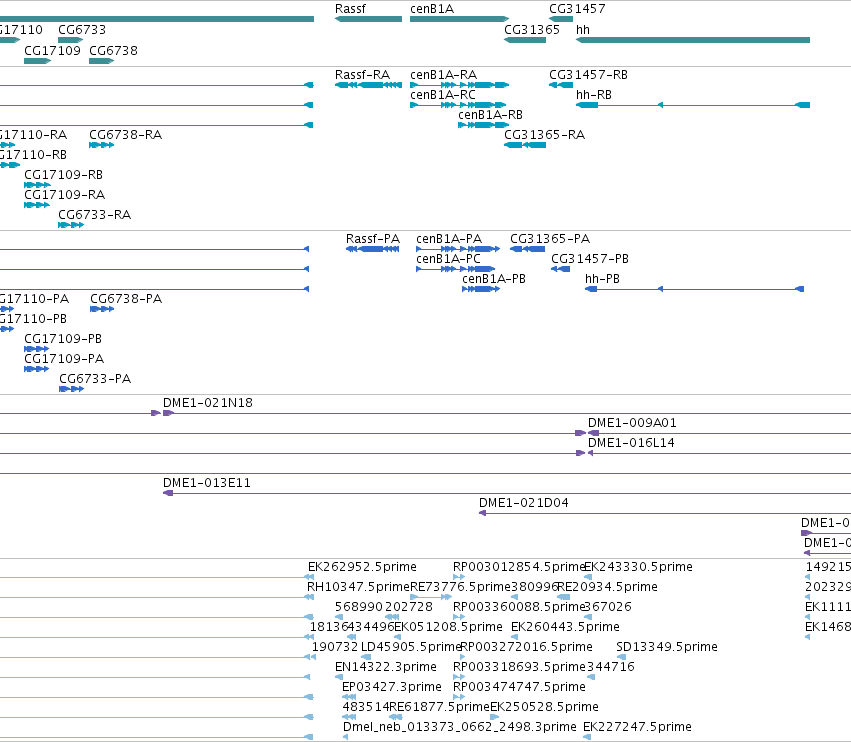Select the Rassf-RA transcript
The image size is (851, 742).
[369, 85]
